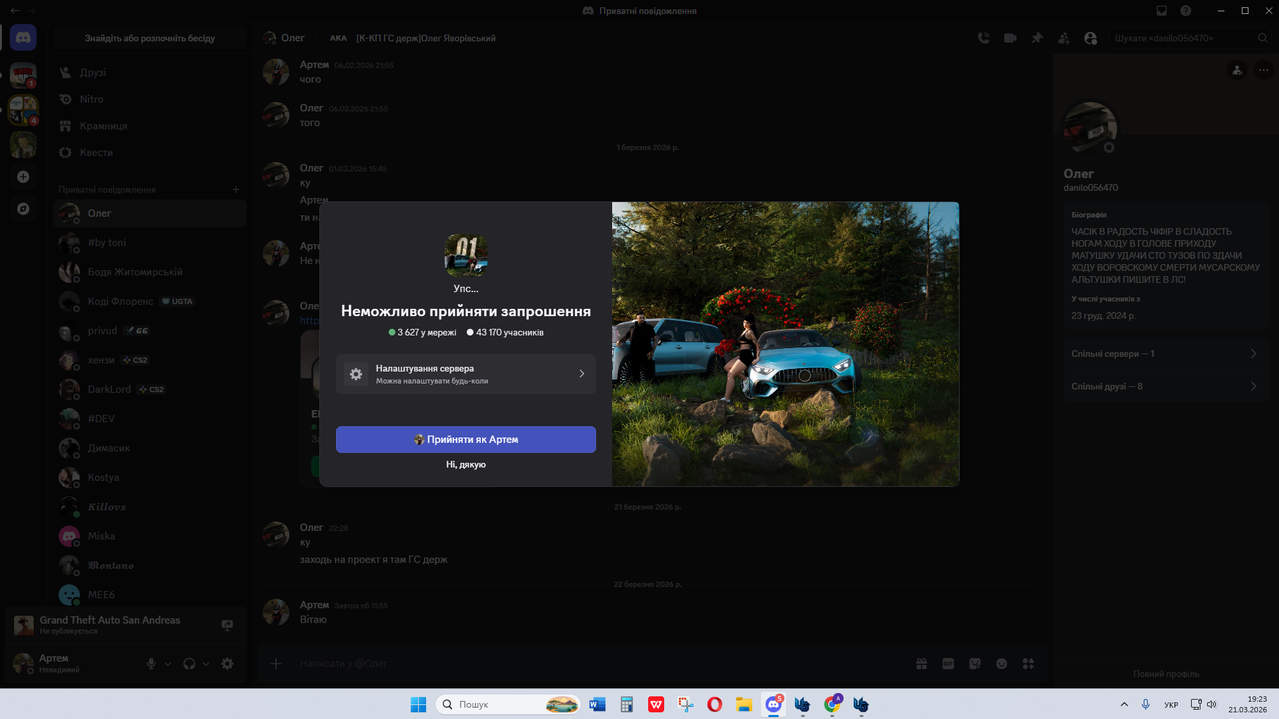Open the Inbox icon in the title bar

pyautogui.click(x=1161, y=11)
